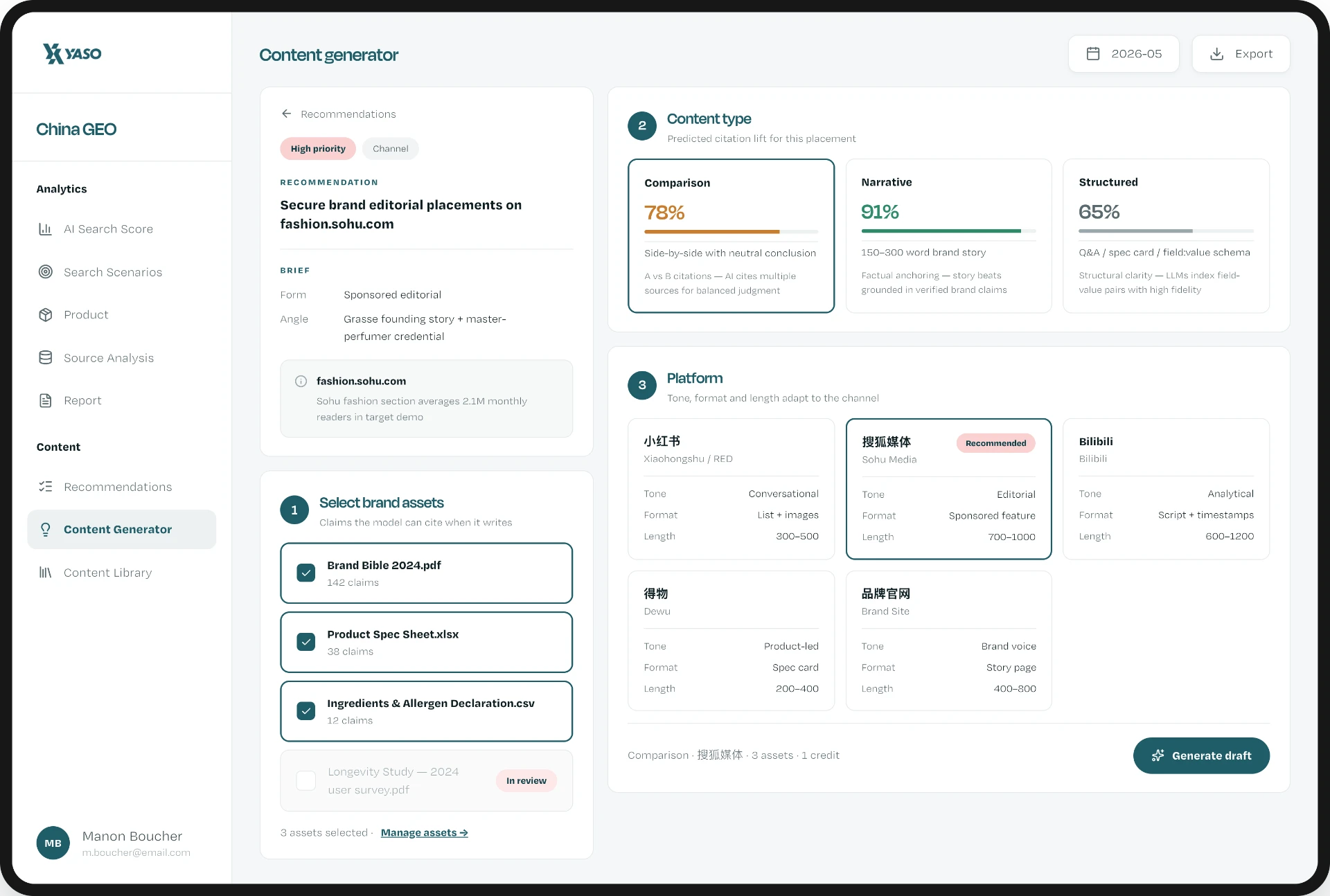1330x896 pixels.
Task: Go to Search Scenarios
Action: (121, 272)
